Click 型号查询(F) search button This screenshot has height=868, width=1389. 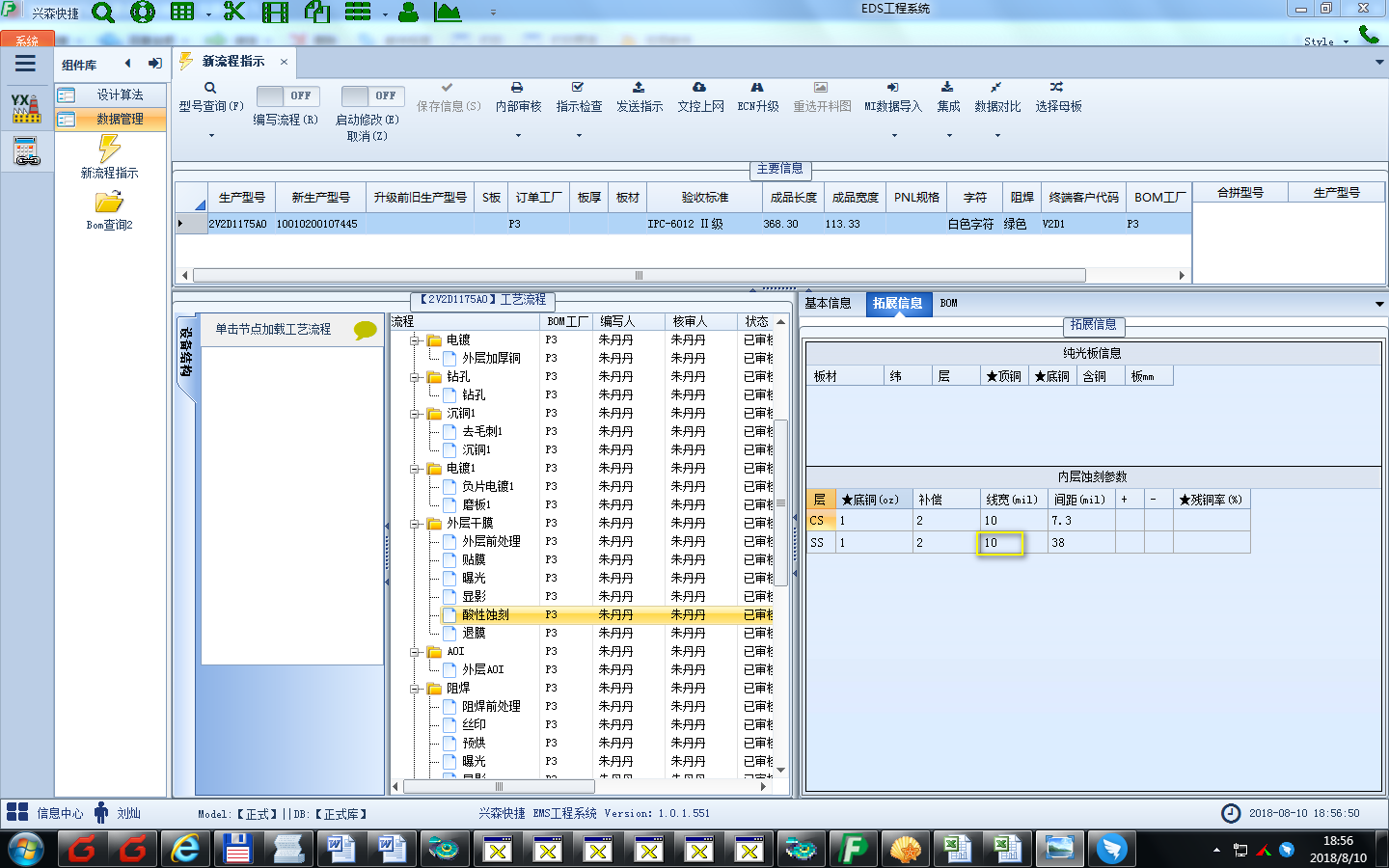pos(210,97)
